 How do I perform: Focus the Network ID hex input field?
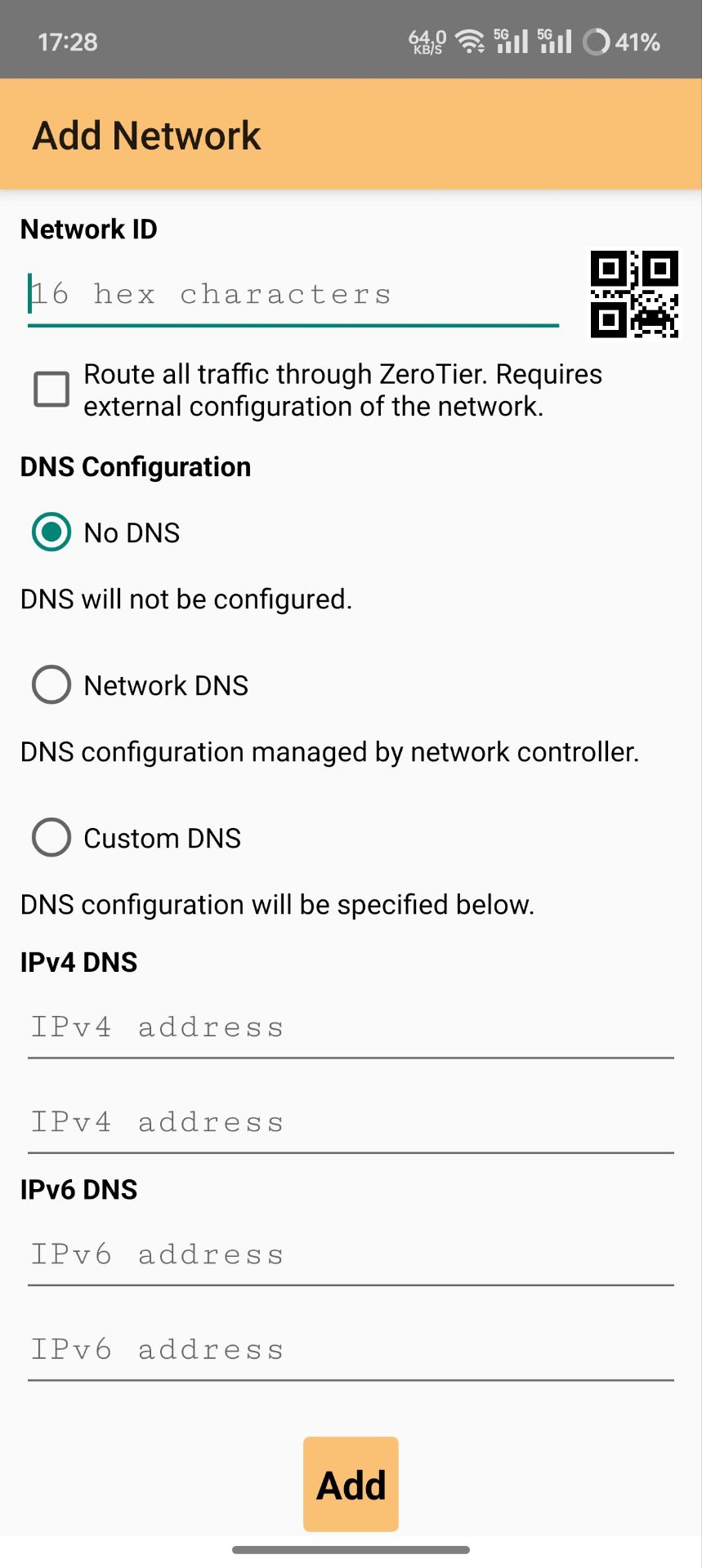point(293,295)
